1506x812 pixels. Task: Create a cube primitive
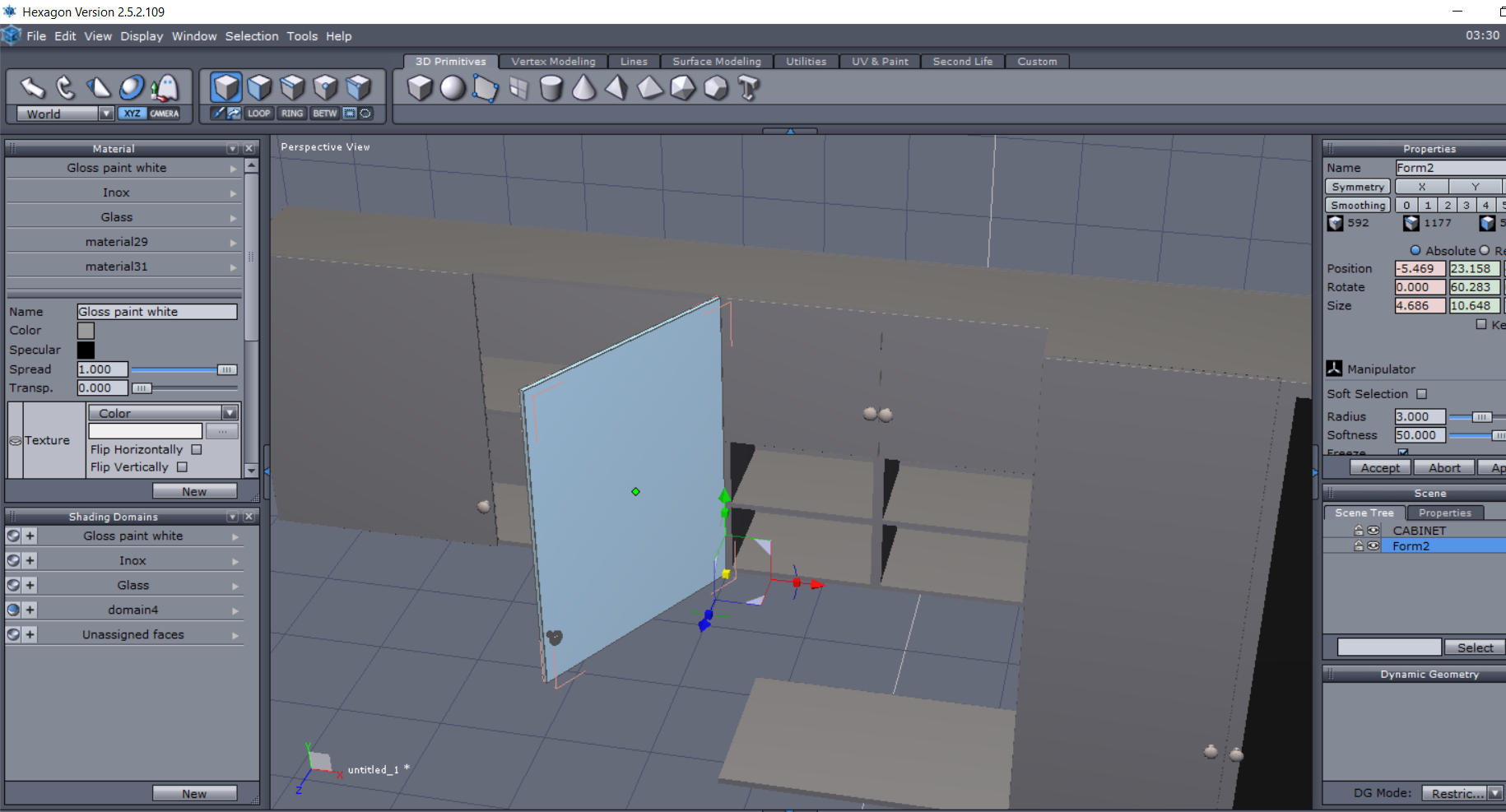click(x=420, y=88)
